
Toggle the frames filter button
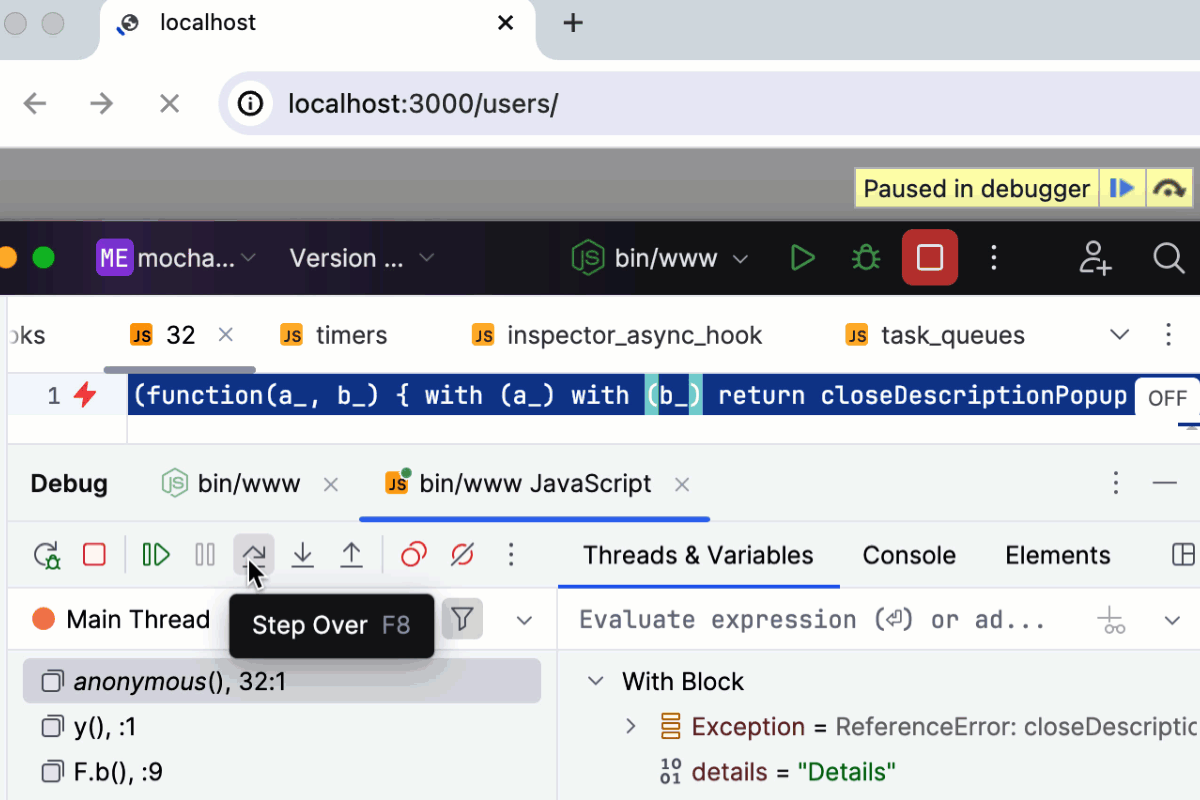pyautogui.click(x=461, y=619)
